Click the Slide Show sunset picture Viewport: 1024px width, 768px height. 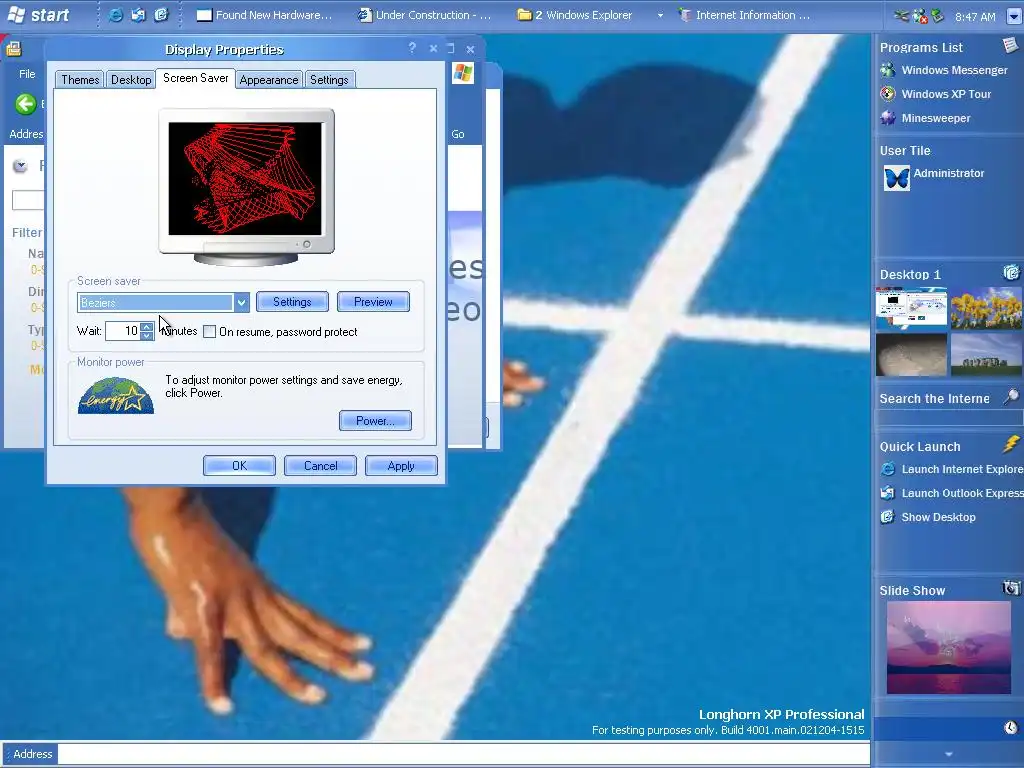pyautogui.click(x=948, y=647)
